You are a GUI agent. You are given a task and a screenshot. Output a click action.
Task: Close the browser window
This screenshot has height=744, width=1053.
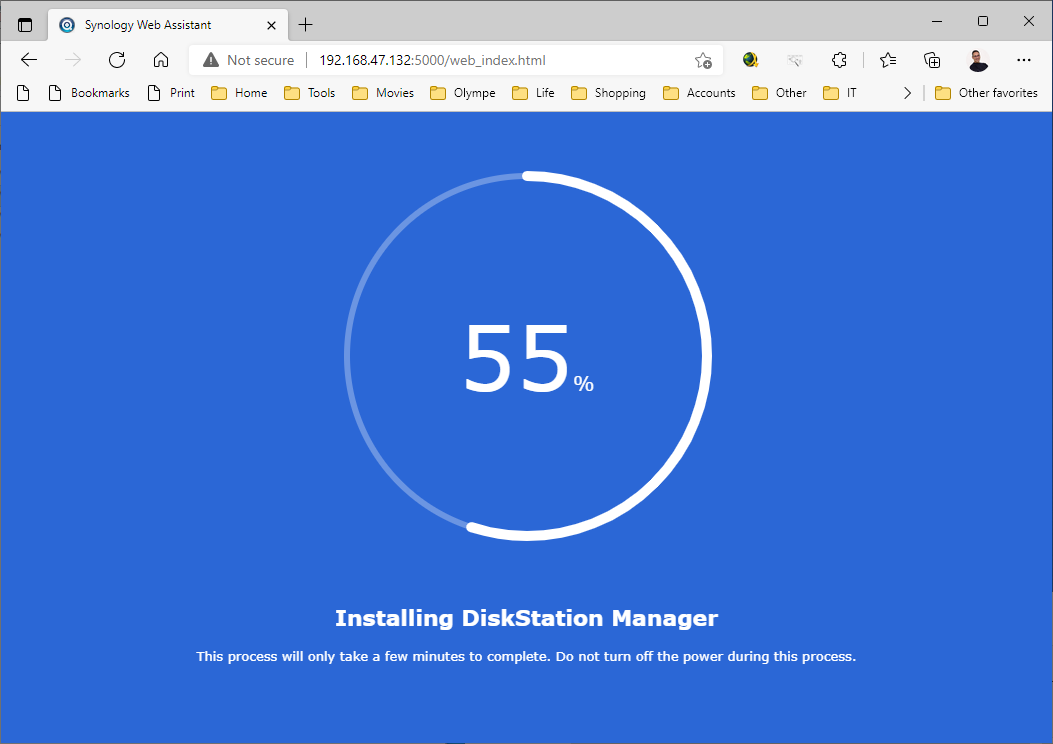point(1028,21)
